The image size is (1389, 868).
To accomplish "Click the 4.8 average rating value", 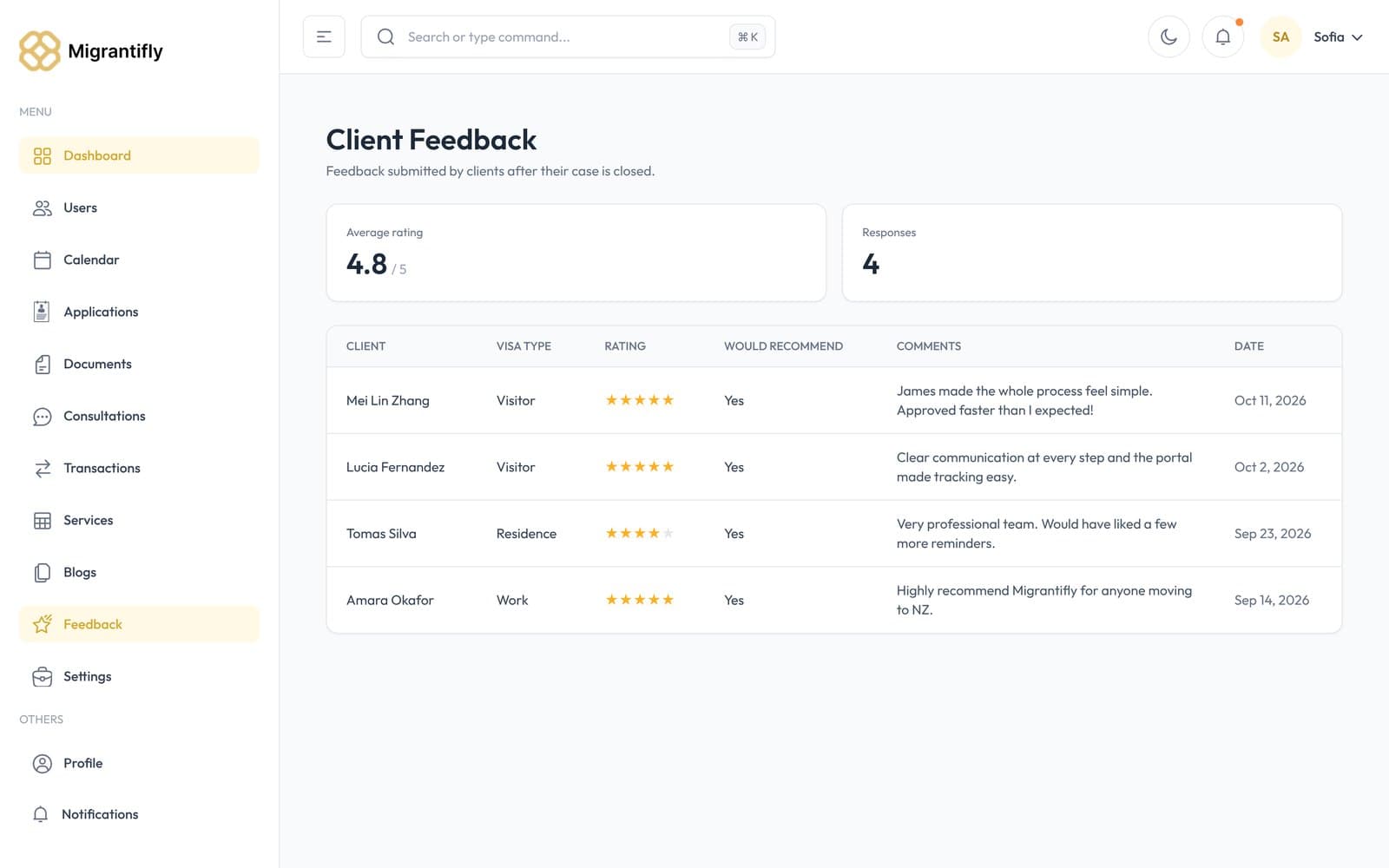I will (x=366, y=264).
